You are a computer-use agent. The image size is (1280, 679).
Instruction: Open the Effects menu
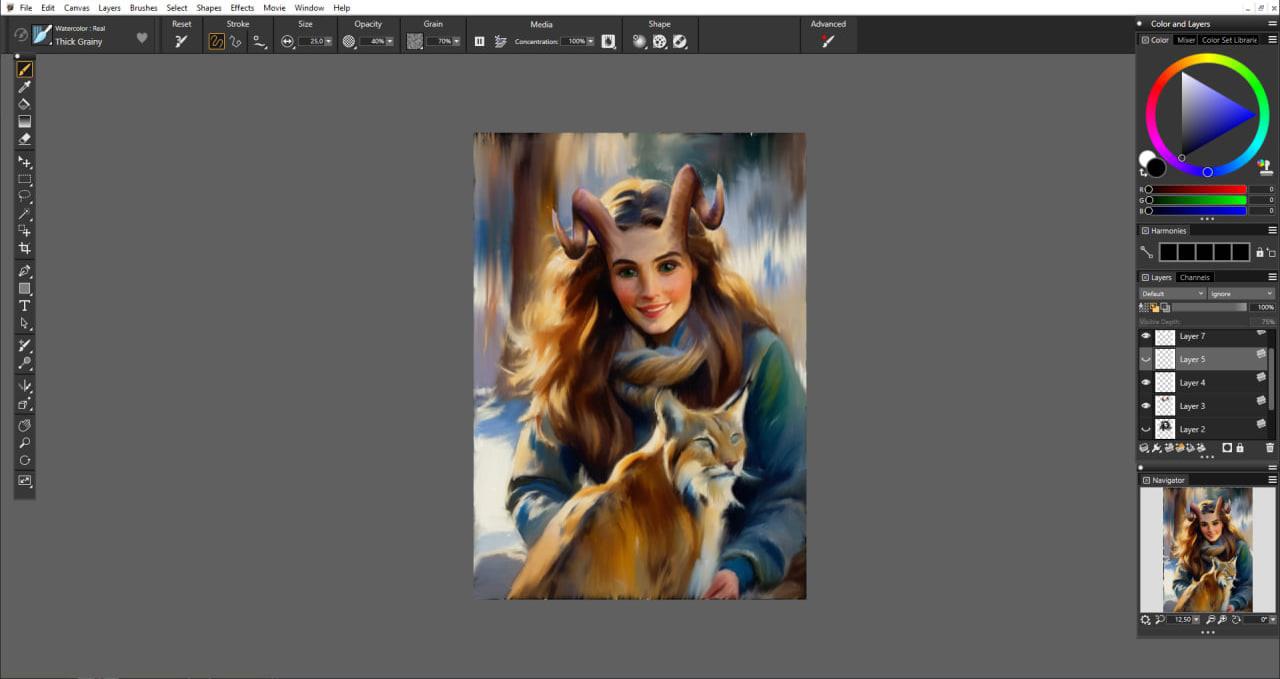(x=242, y=7)
